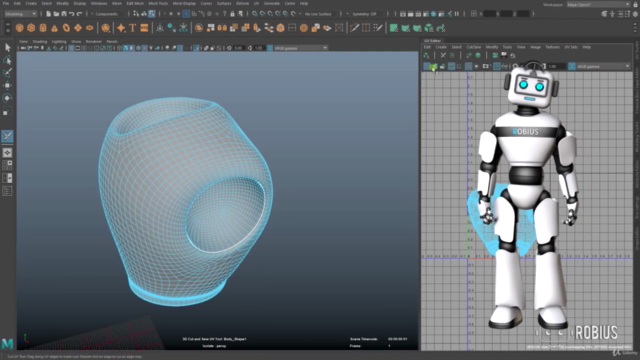Open UV Editor sRGB gamma dropdown
This screenshot has width=640, height=360.
(603, 66)
